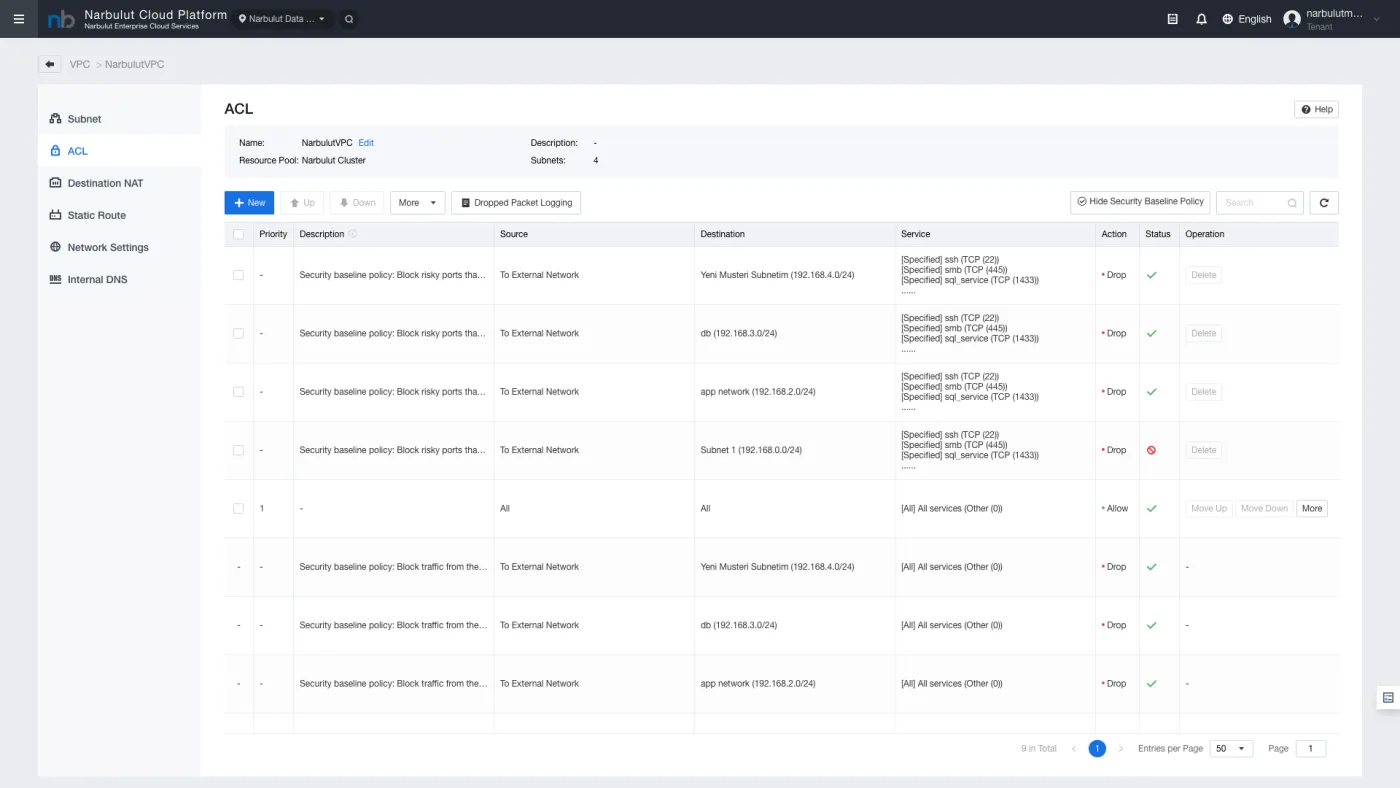Open Static Route section
Image resolution: width=1400 pixels, height=788 pixels.
[x=119, y=215]
